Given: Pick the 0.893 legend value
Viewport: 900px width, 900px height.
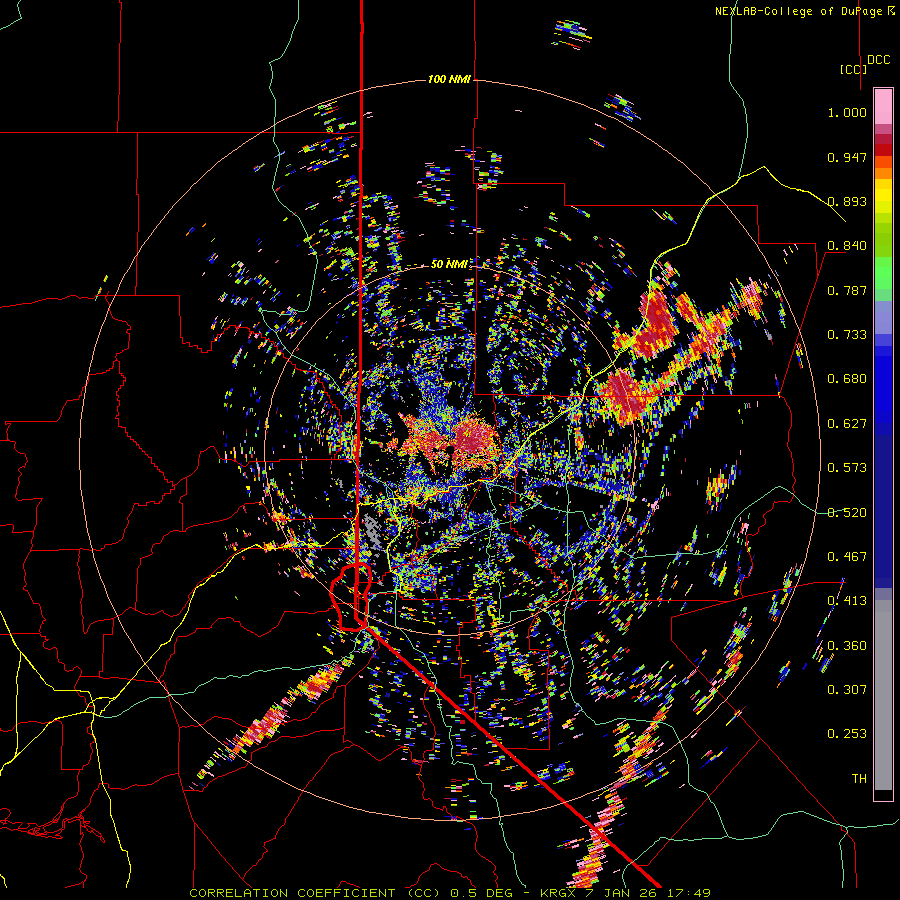Looking at the screenshot, I should (847, 201).
